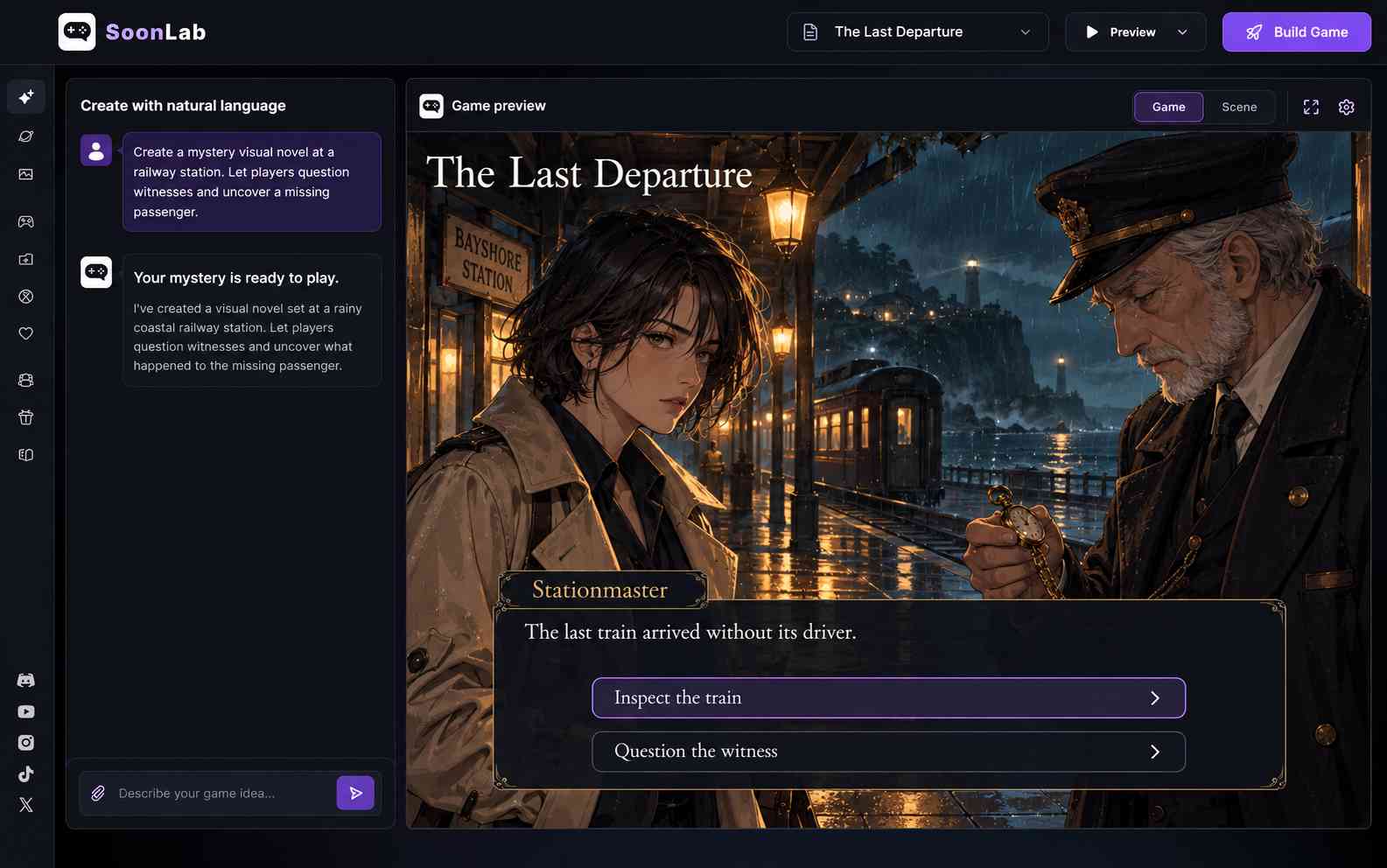This screenshot has height=868, width=1387.
Task: Open the game controller sidebar icon
Action: [x=26, y=221]
